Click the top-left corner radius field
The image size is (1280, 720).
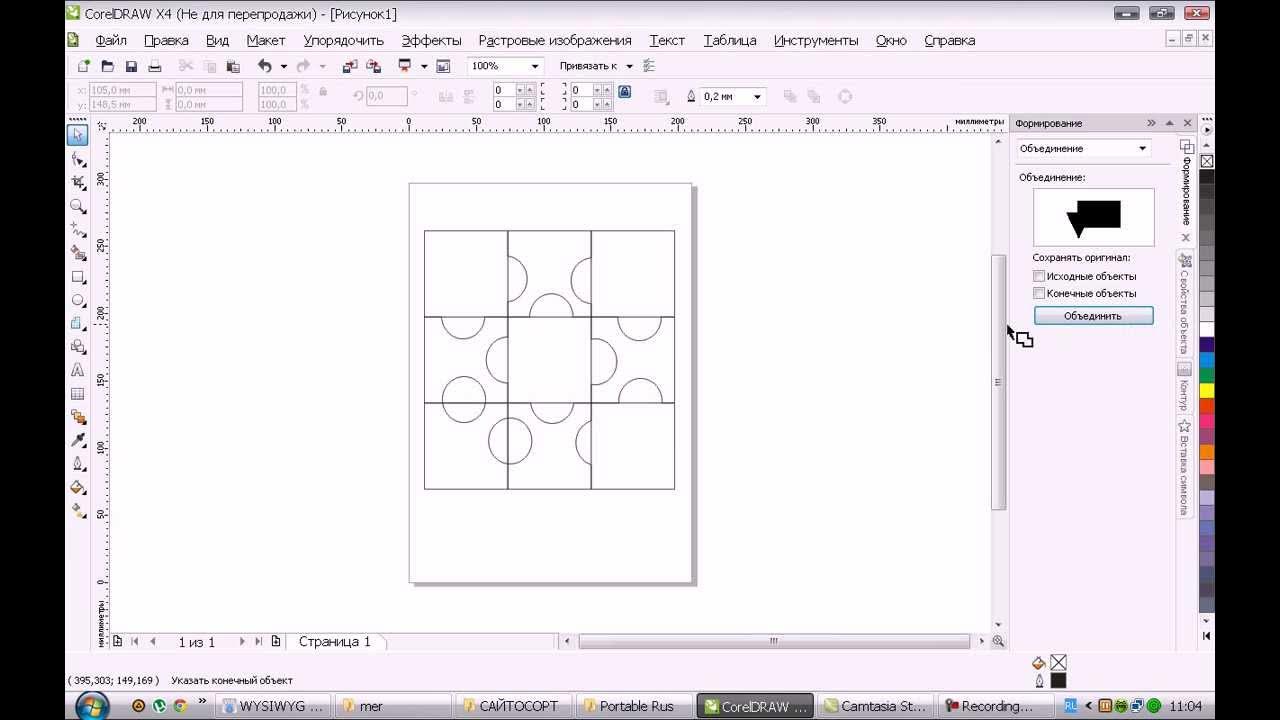[x=504, y=90]
